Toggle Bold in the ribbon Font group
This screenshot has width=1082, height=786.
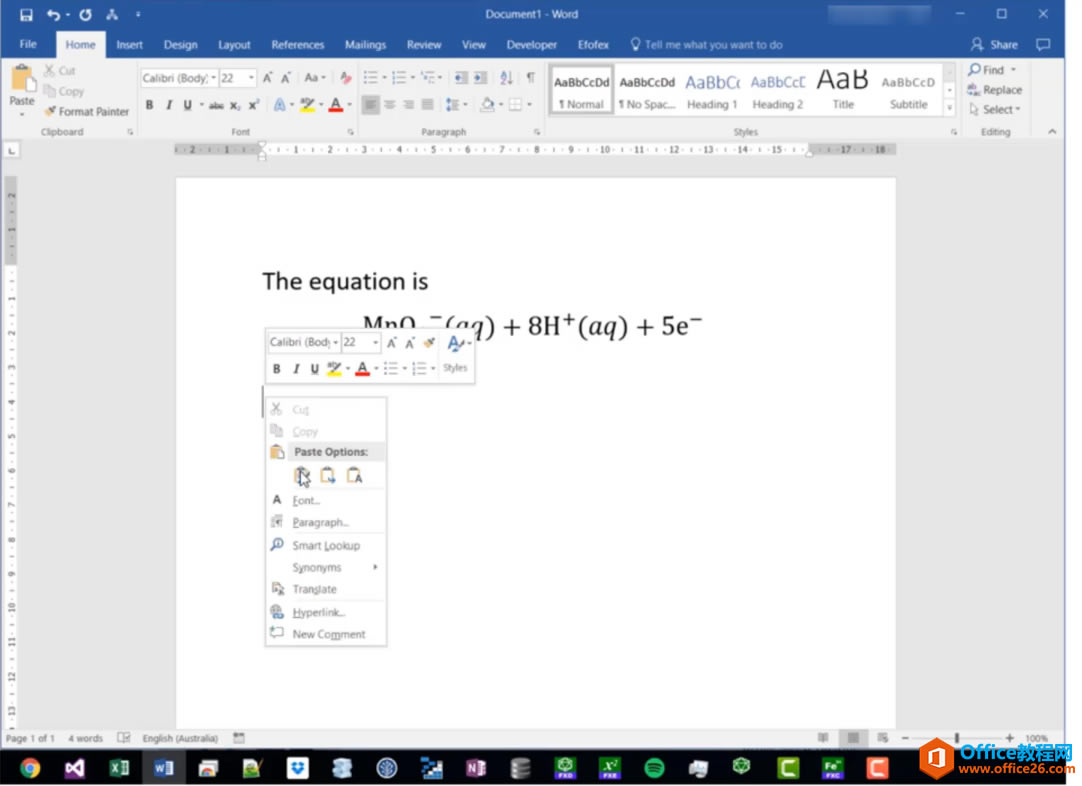point(149,106)
